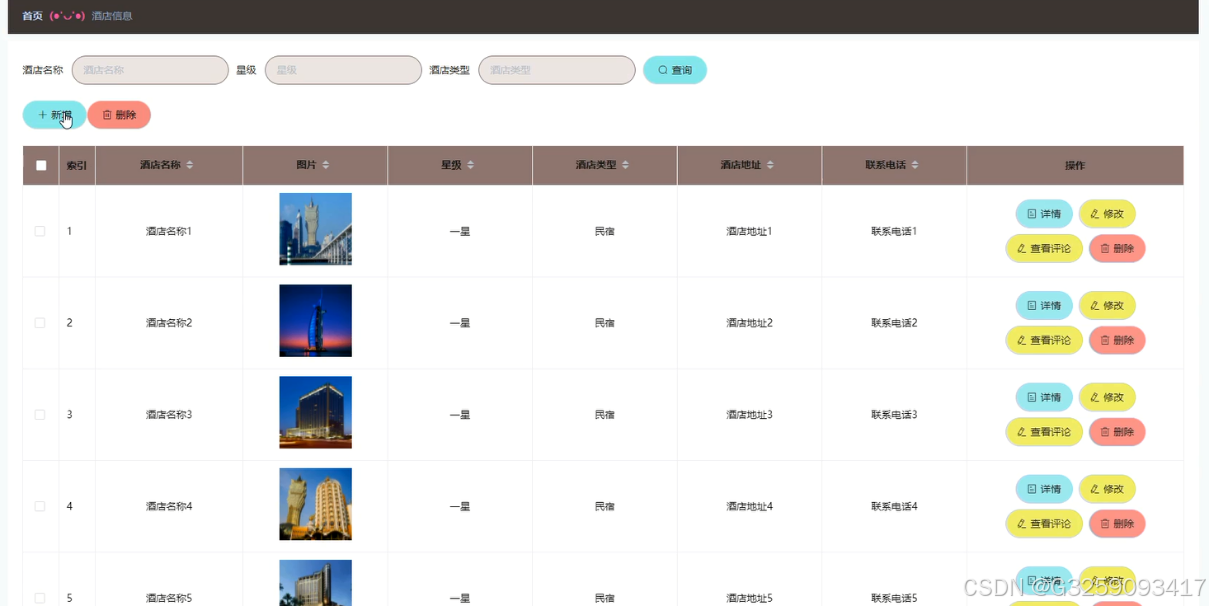
Task: Click 一星 rating cell in row 酒店名称2
Action: point(460,323)
